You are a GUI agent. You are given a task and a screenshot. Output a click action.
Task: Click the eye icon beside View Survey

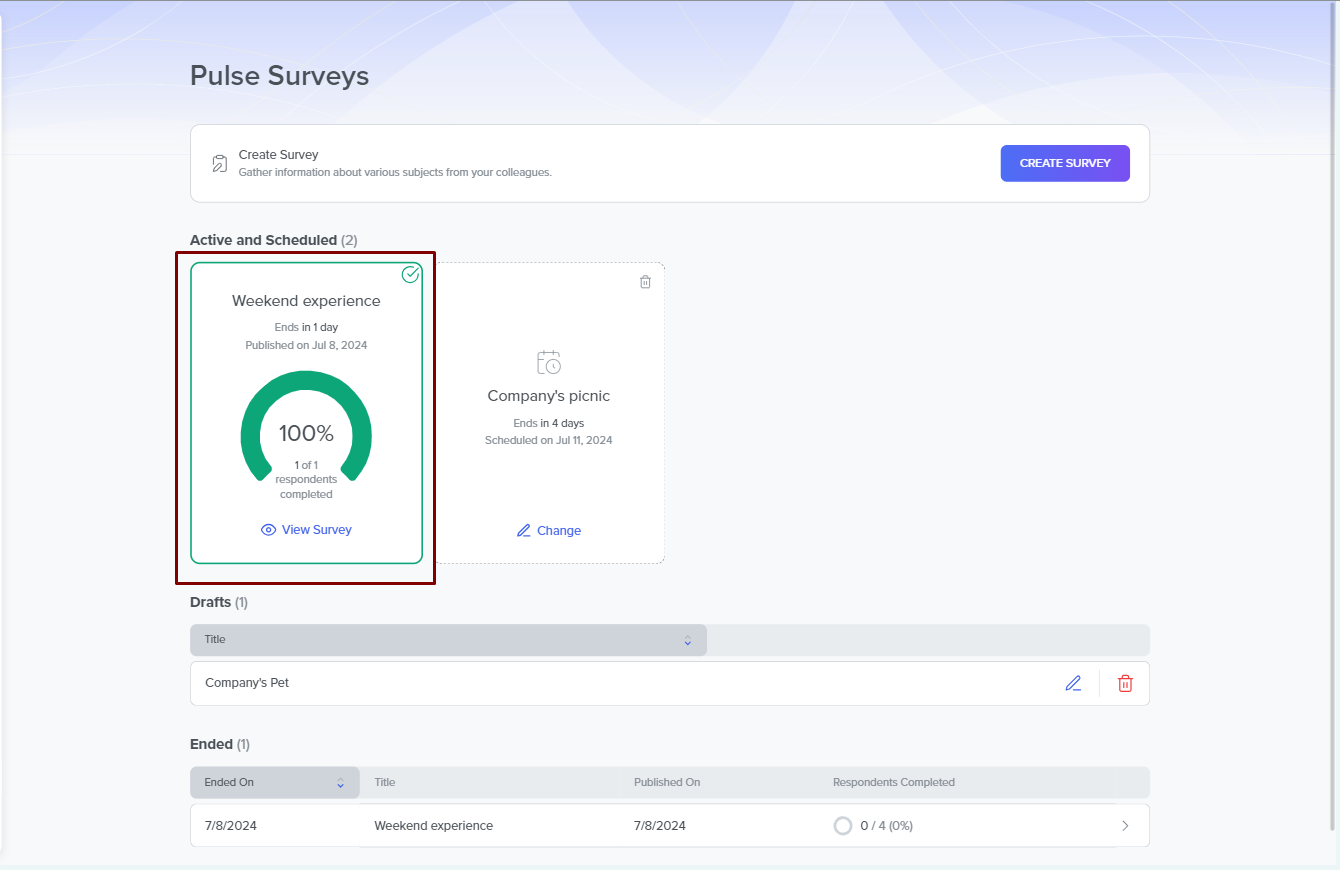(268, 530)
